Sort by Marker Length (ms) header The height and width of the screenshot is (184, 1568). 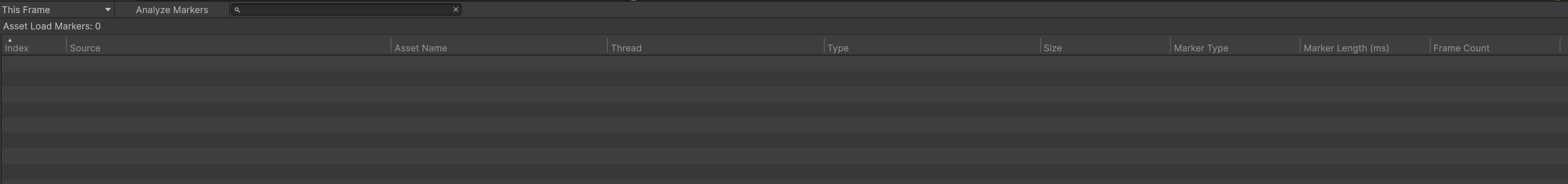coord(1346,48)
